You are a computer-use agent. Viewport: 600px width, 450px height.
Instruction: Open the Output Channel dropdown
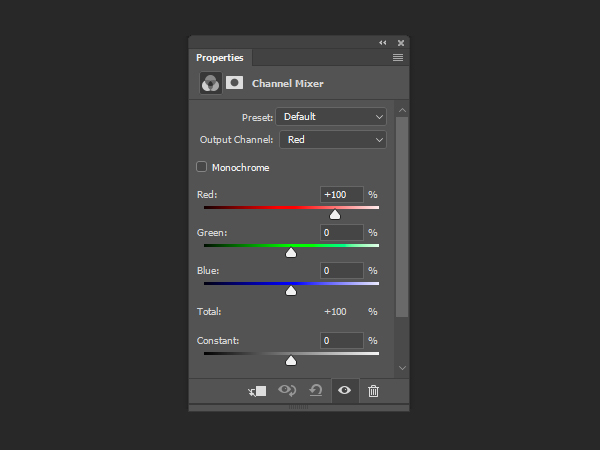pyautogui.click(x=333, y=140)
